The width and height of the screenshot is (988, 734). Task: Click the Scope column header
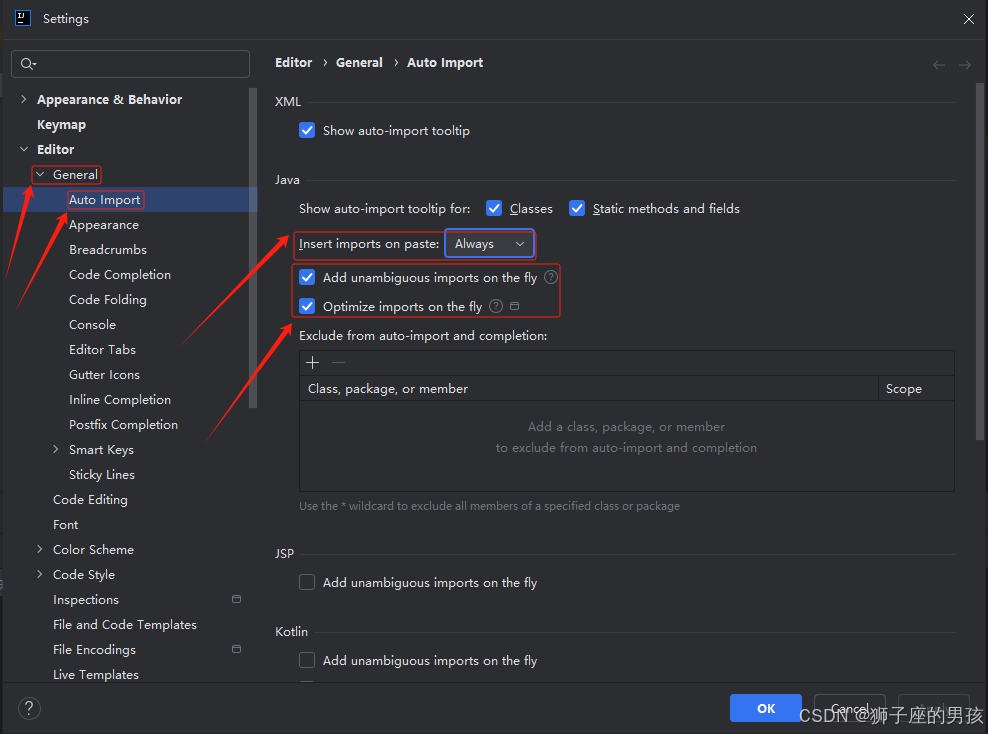[916, 389]
